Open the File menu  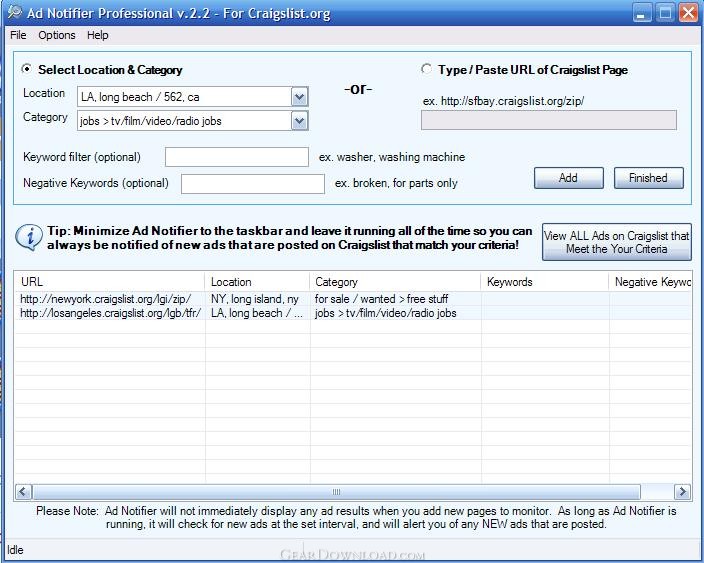tap(18, 35)
